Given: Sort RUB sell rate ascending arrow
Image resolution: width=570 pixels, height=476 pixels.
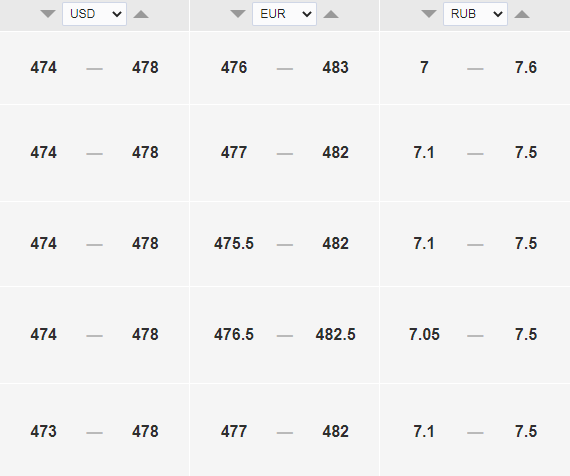Looking at the screenshot, I should click(522, 14).
